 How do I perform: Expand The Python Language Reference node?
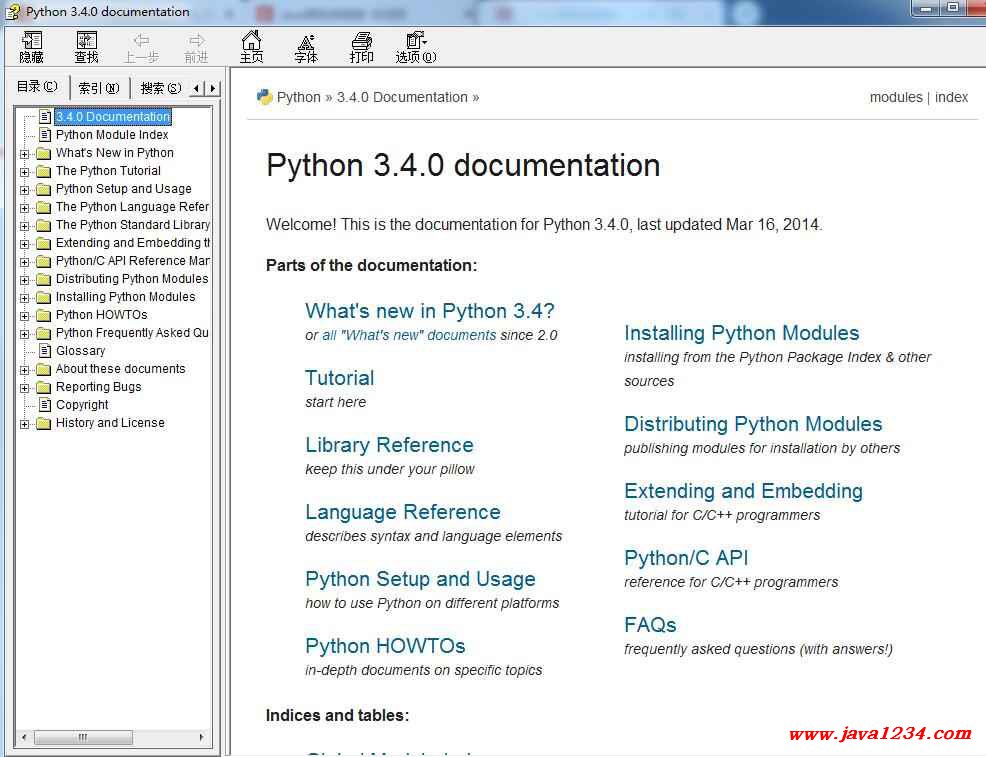tap(25, 207)
